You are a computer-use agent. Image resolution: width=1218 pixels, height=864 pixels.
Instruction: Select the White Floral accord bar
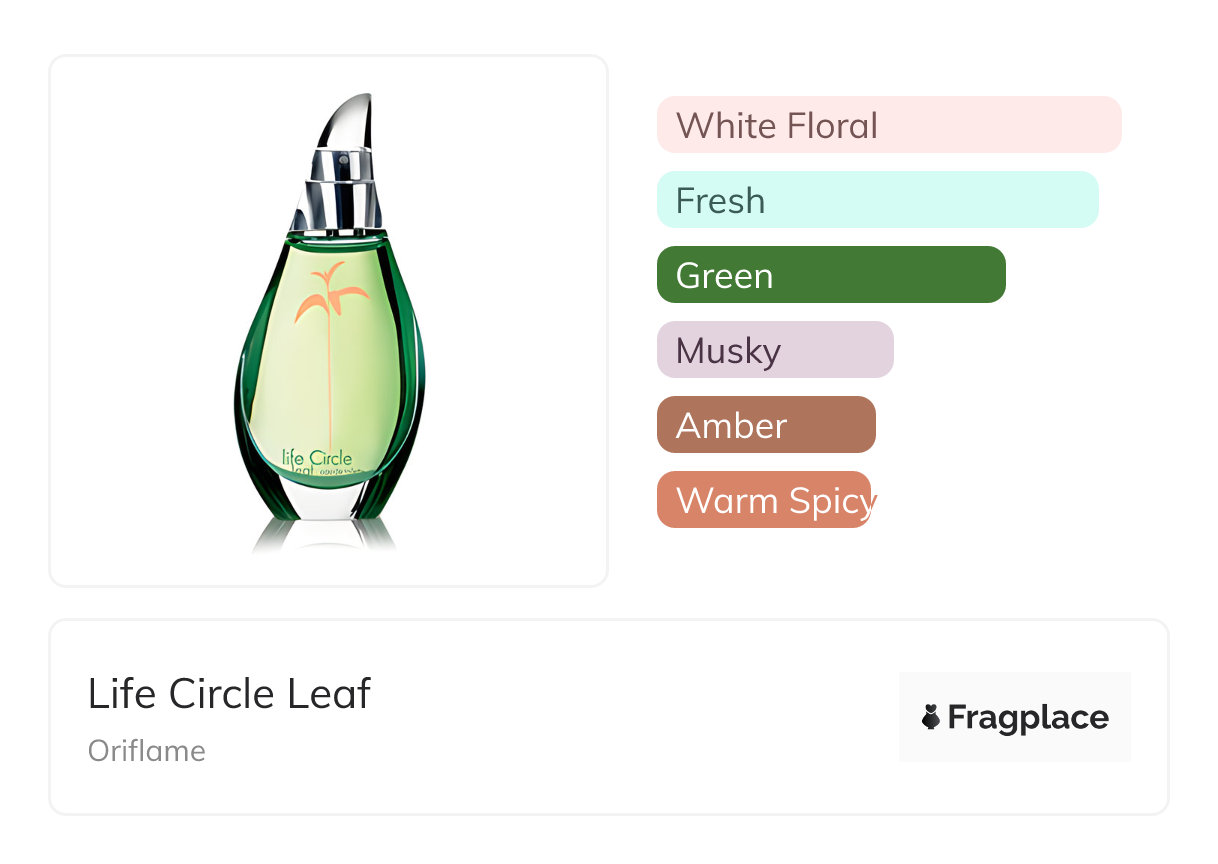pyautogui.click(x=888, y=125)
